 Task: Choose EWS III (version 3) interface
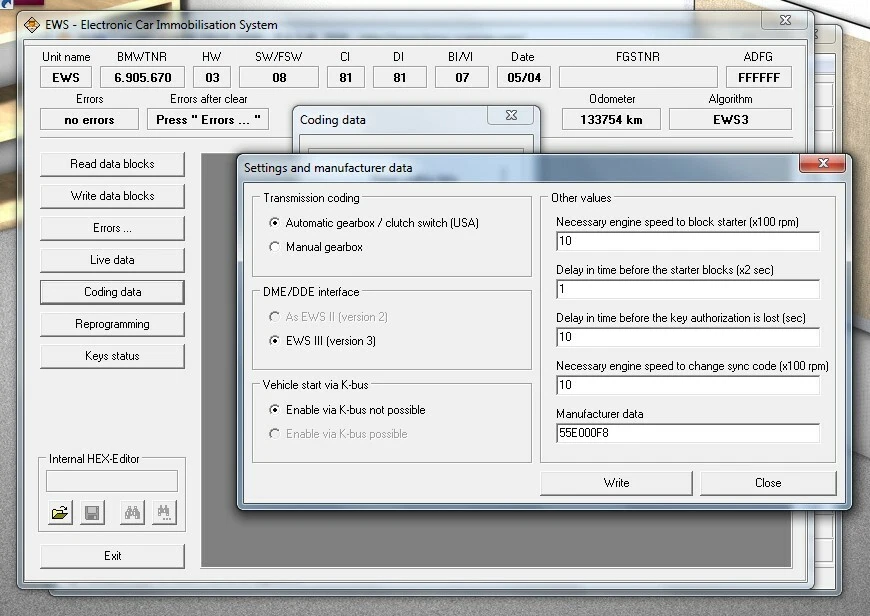point(275,341)
